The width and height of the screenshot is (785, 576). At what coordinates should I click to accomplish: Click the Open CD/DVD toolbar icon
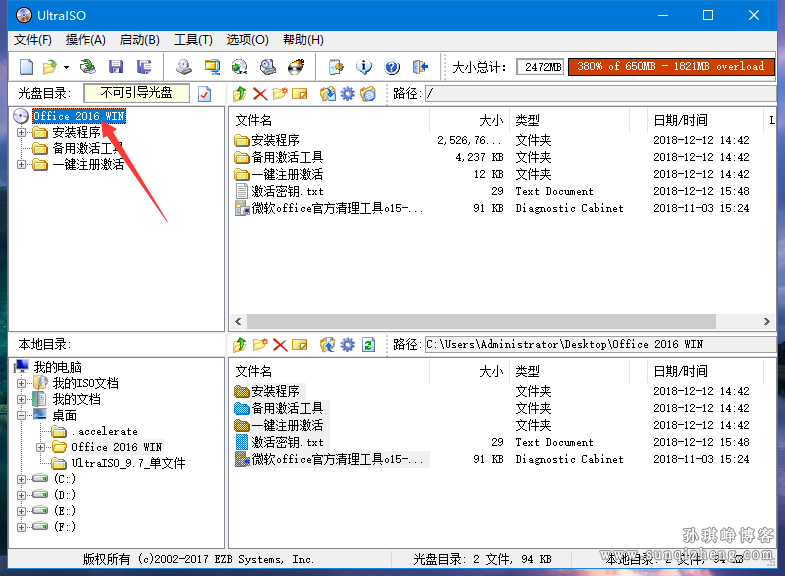click(88, 67)
